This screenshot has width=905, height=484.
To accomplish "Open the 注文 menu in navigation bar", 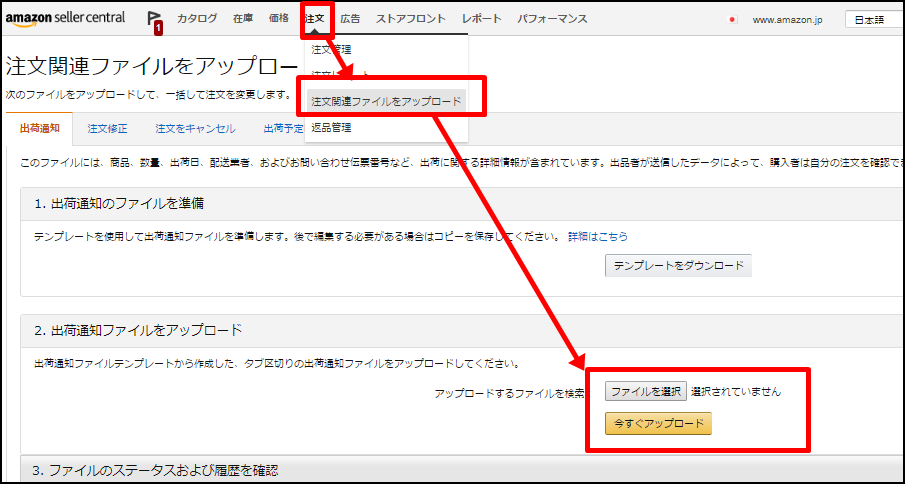I will pyautogui.click(x=315, y=19).
